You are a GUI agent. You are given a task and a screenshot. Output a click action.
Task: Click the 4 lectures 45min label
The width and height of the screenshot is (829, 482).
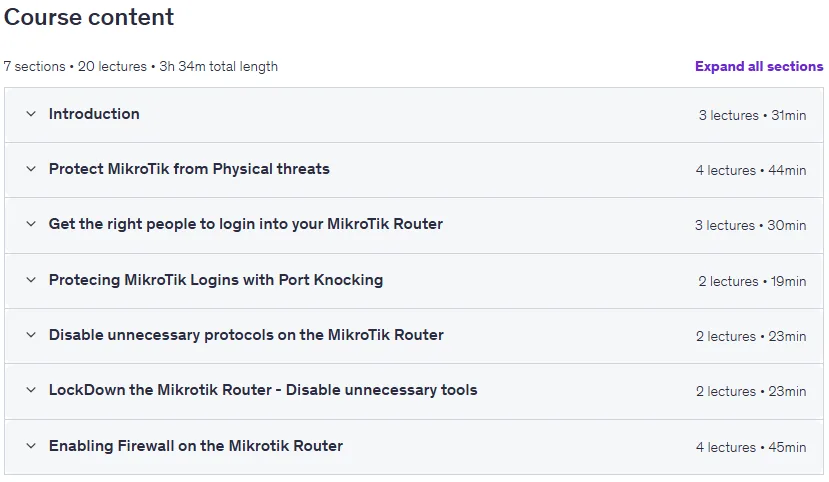click(x=751, y=447)
